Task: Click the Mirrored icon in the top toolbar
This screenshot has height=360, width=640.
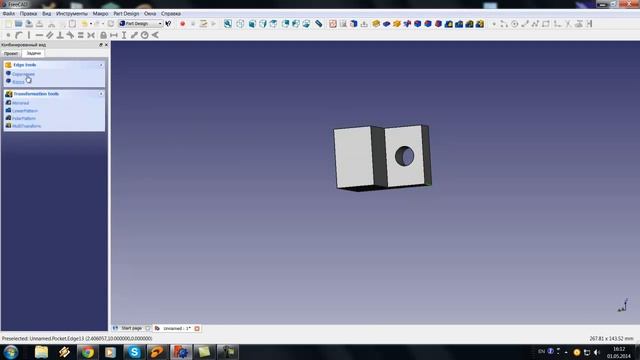Action: point(449,24)
